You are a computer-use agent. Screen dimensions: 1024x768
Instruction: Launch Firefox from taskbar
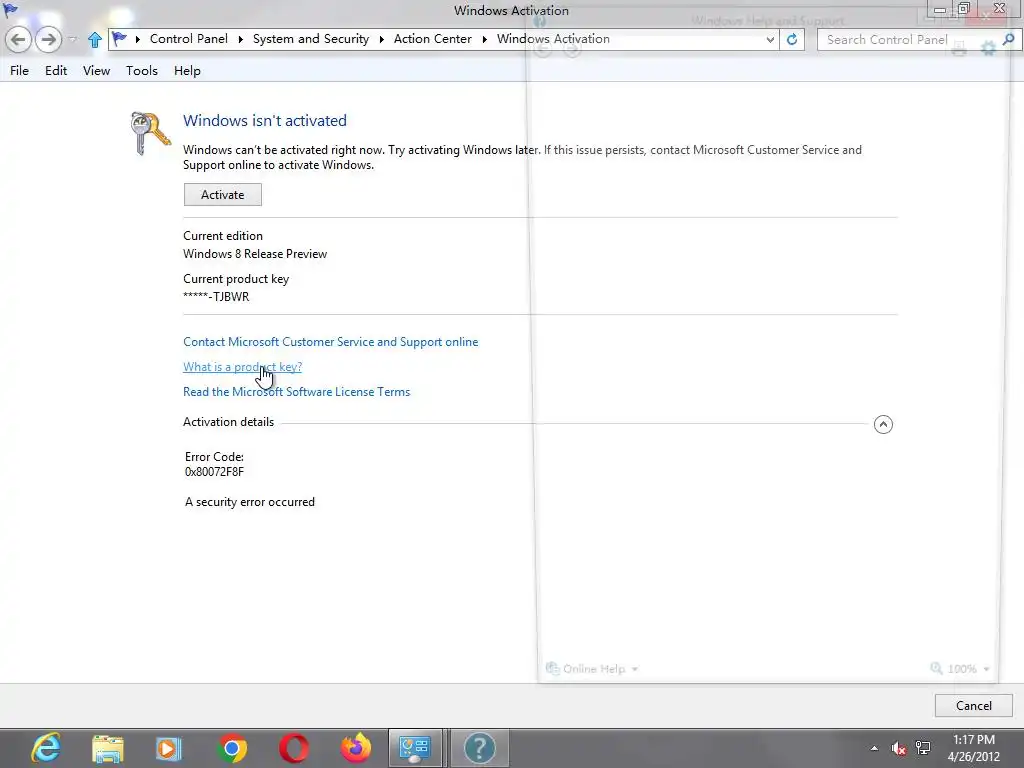tap(356, 748)
